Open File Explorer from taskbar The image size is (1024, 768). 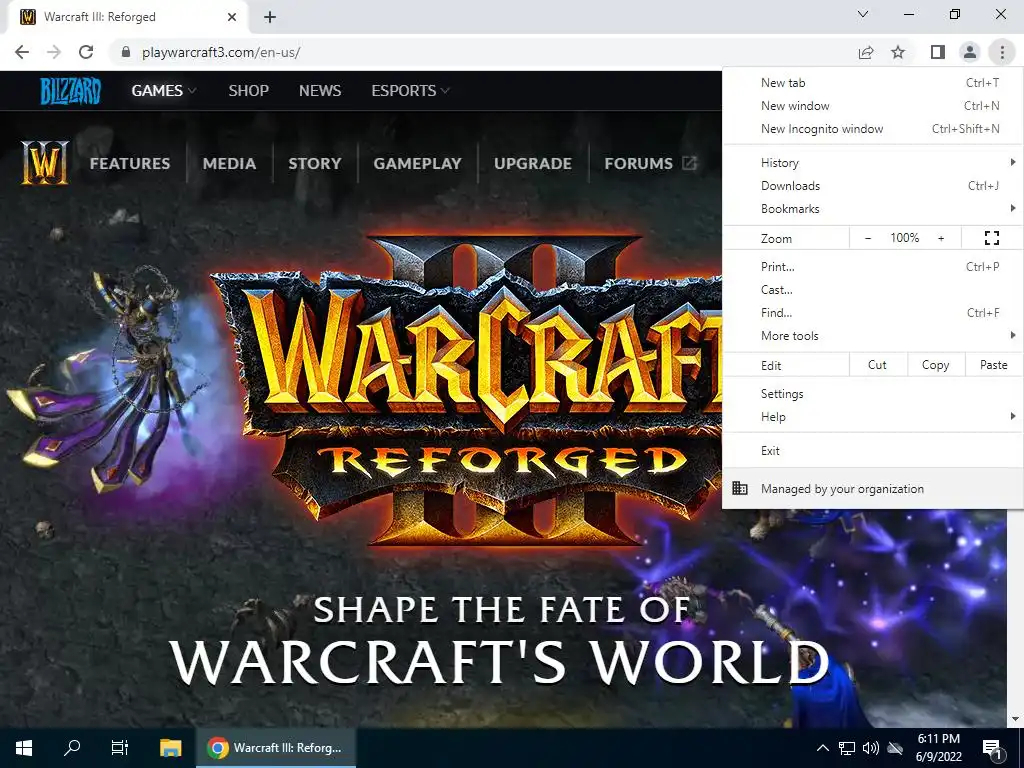point(170,748)
